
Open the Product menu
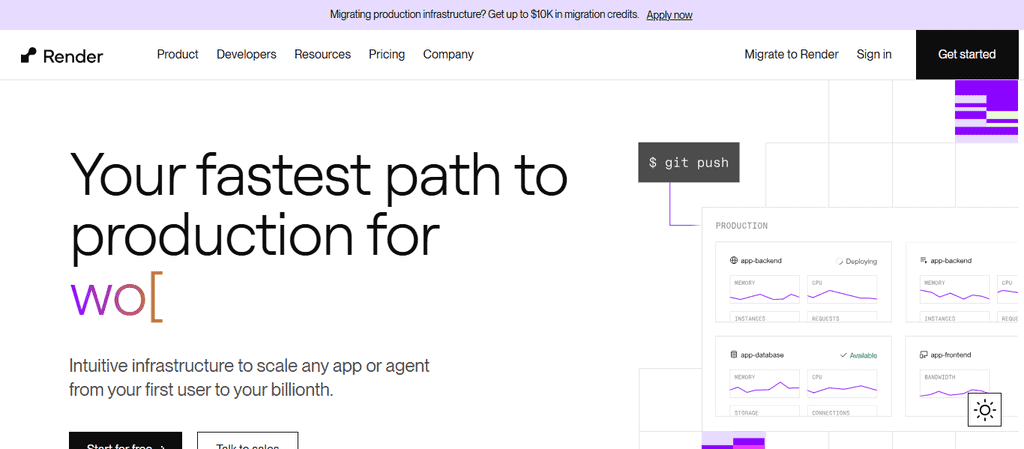[x=178, y=55]
